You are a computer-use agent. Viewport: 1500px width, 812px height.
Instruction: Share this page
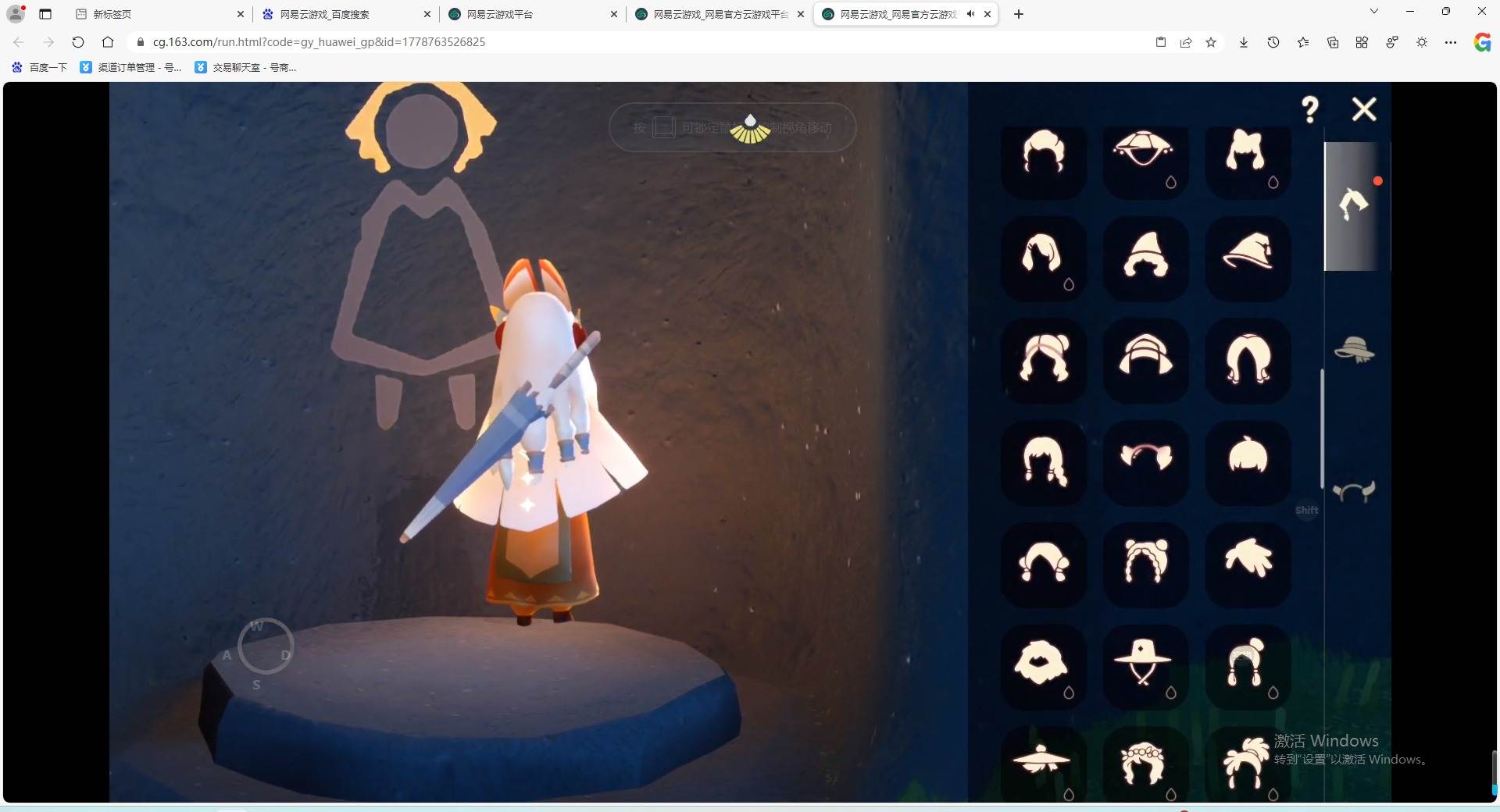point(1186,42)
